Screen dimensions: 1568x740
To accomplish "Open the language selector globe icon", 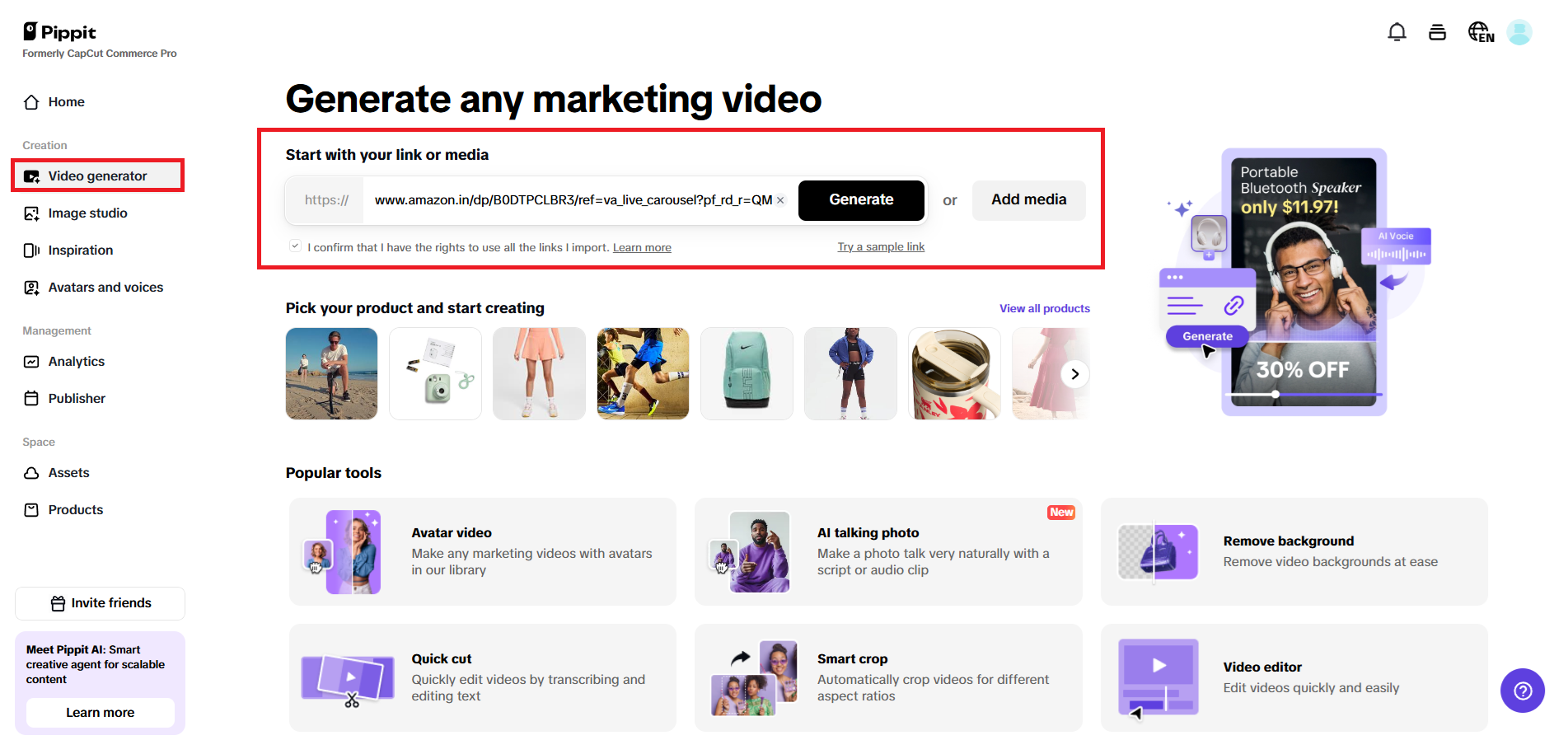I will coord(1480,32).
